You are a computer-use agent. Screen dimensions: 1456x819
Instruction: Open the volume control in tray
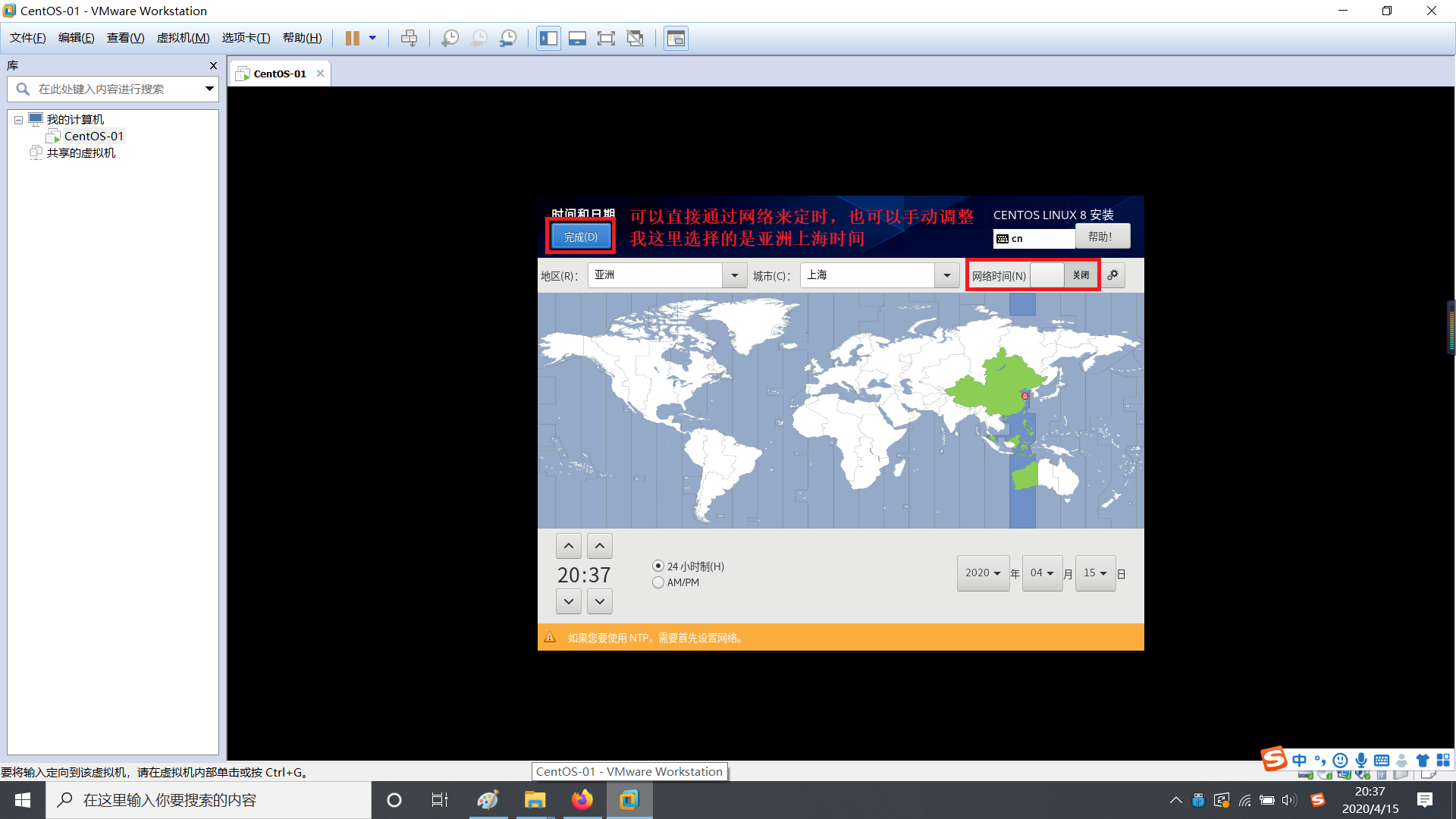1289,800
